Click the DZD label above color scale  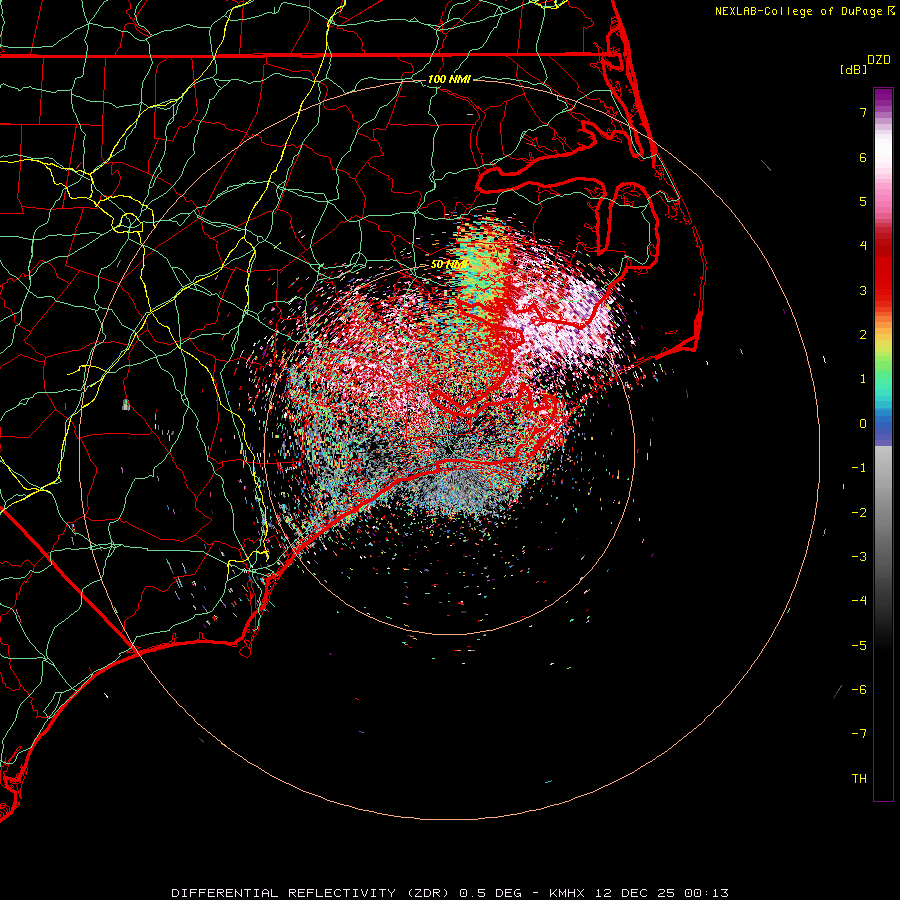(x=879, y=60)
